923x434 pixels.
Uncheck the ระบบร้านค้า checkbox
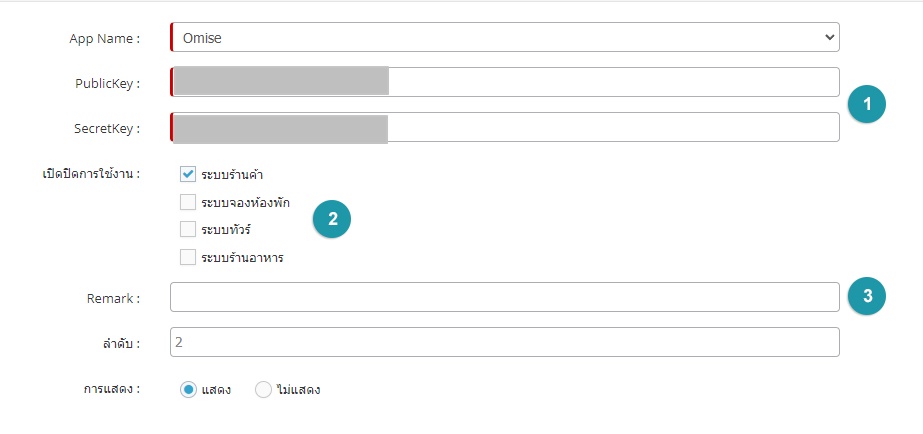(188, 174)
